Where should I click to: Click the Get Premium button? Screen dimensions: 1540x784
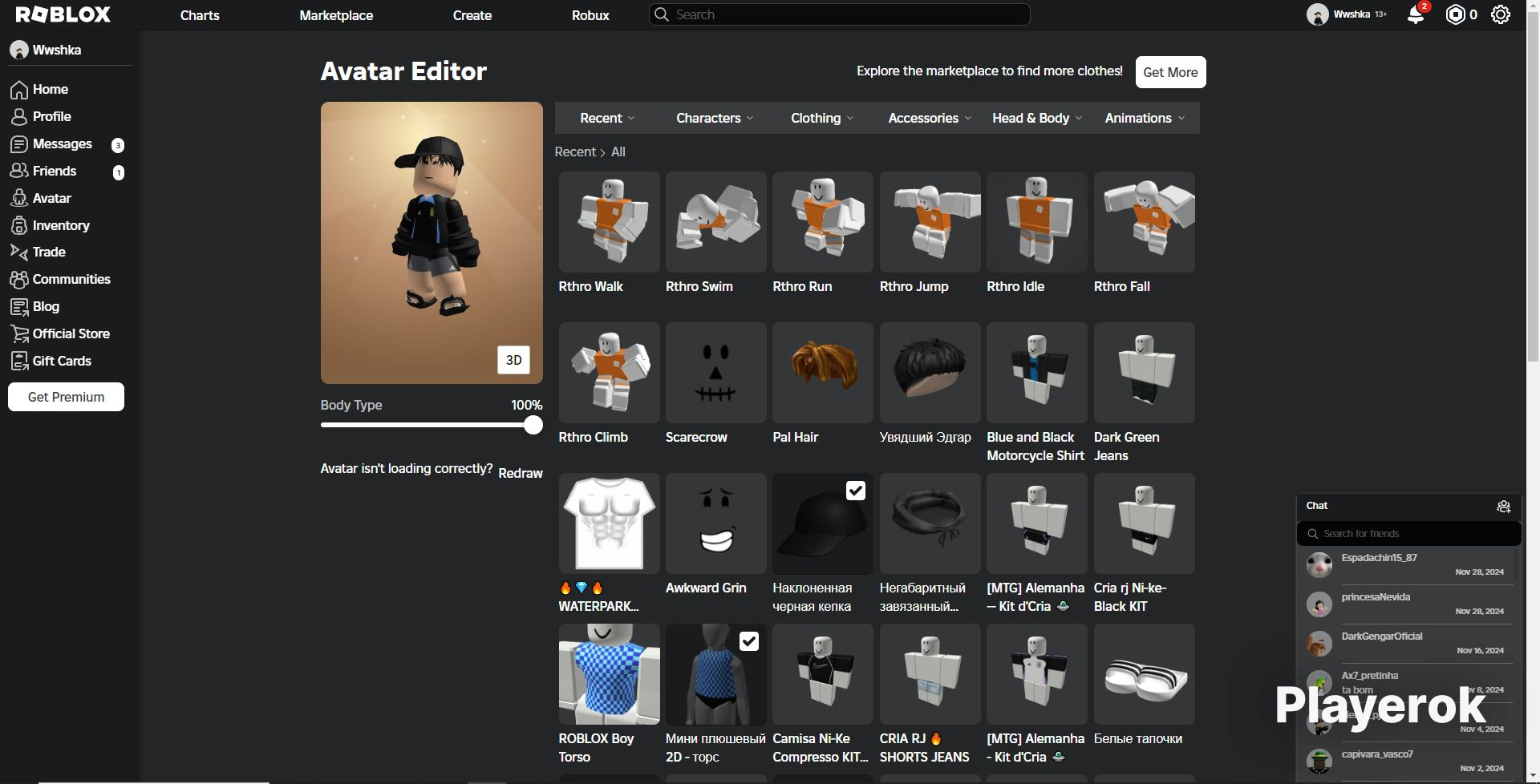coord(66,397)
